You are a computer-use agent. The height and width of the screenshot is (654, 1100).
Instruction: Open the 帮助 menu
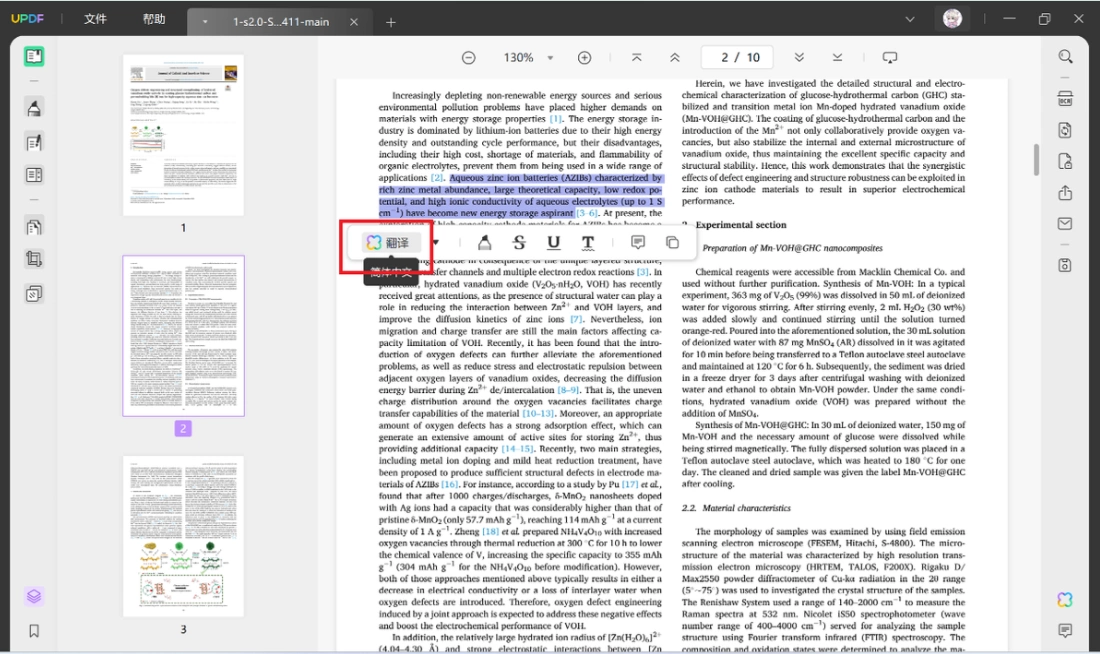click(154, 19)
